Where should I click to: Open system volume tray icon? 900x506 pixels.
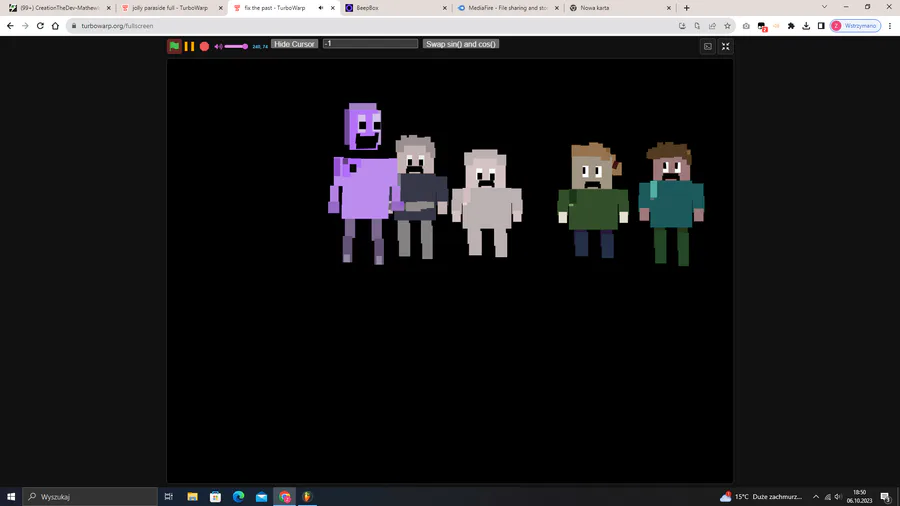tap(838, 497)
